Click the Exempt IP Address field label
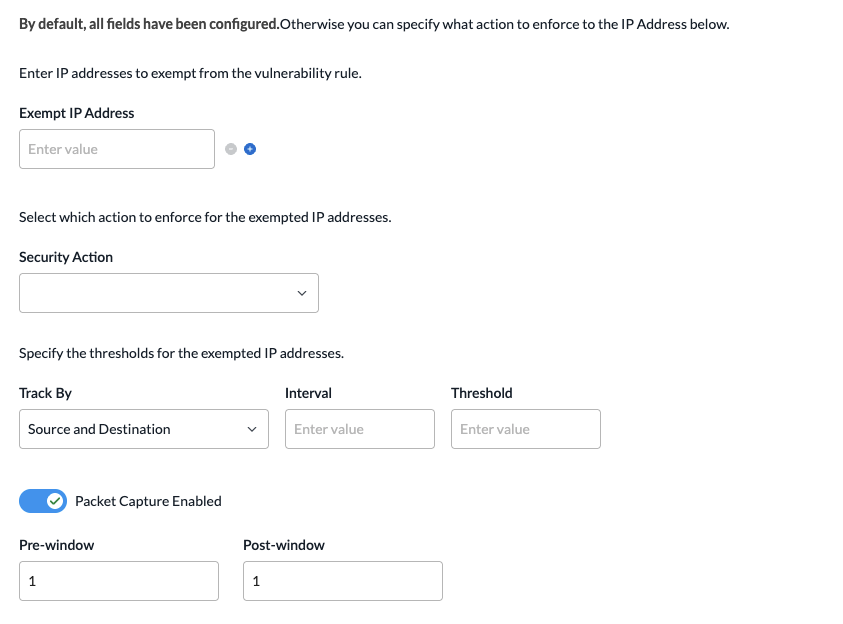Screen dimensions: 843x624 pyautogui.click(x=77, y=113)
